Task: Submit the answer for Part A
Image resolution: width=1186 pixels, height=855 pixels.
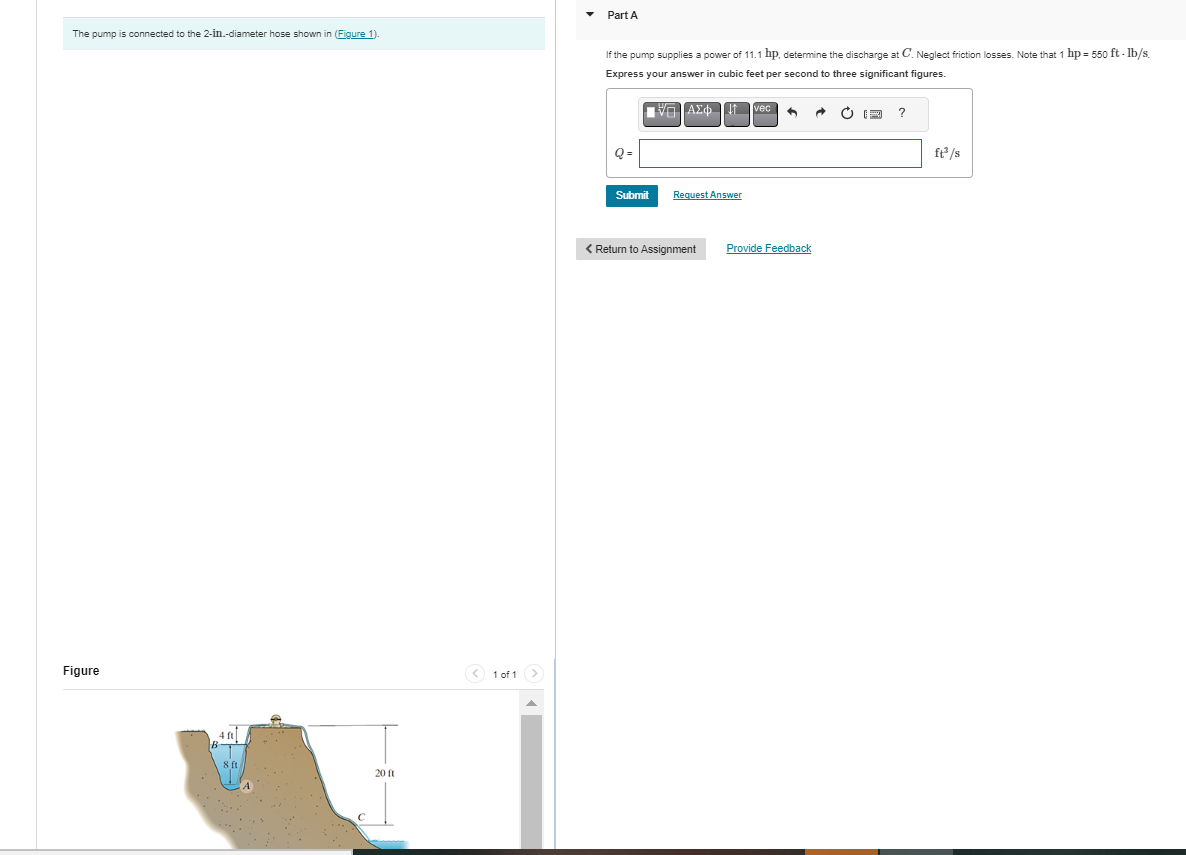Action: click(x=632, y=195)
